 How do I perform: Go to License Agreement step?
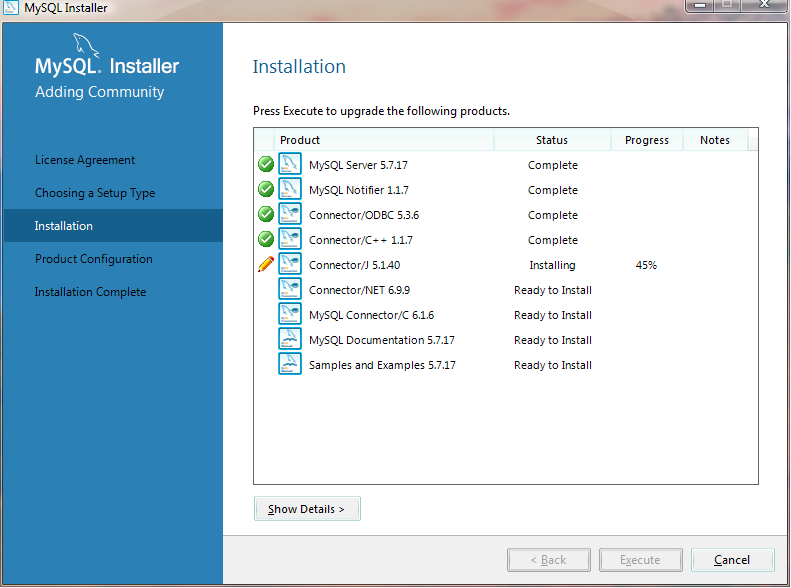(x=85, y=160)
